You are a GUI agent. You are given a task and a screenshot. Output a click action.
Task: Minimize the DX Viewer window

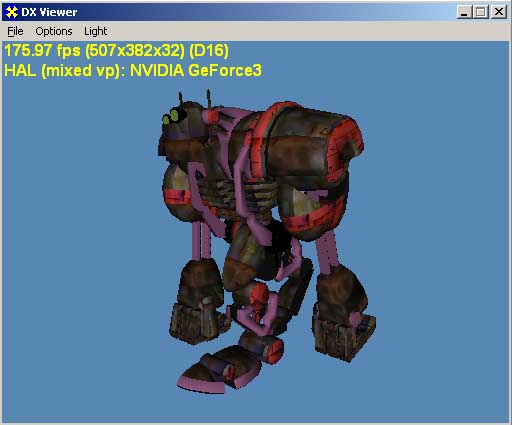[464, 12]
